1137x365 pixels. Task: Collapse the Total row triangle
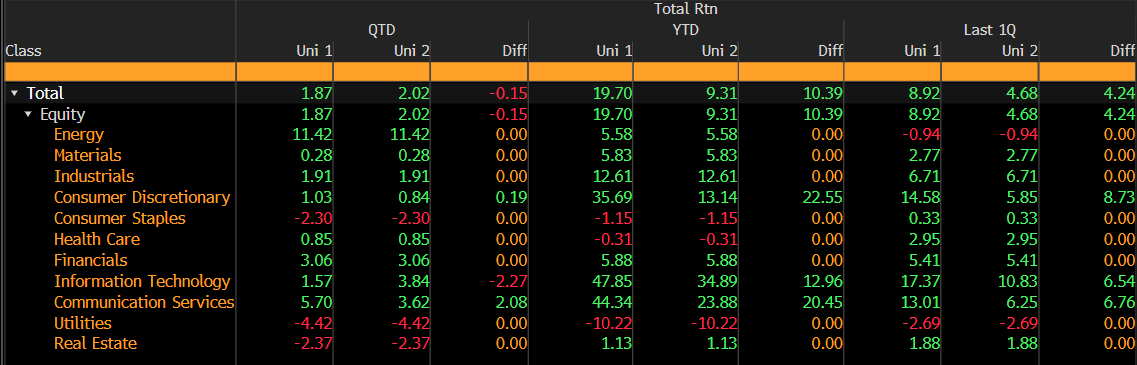(14, 94)
